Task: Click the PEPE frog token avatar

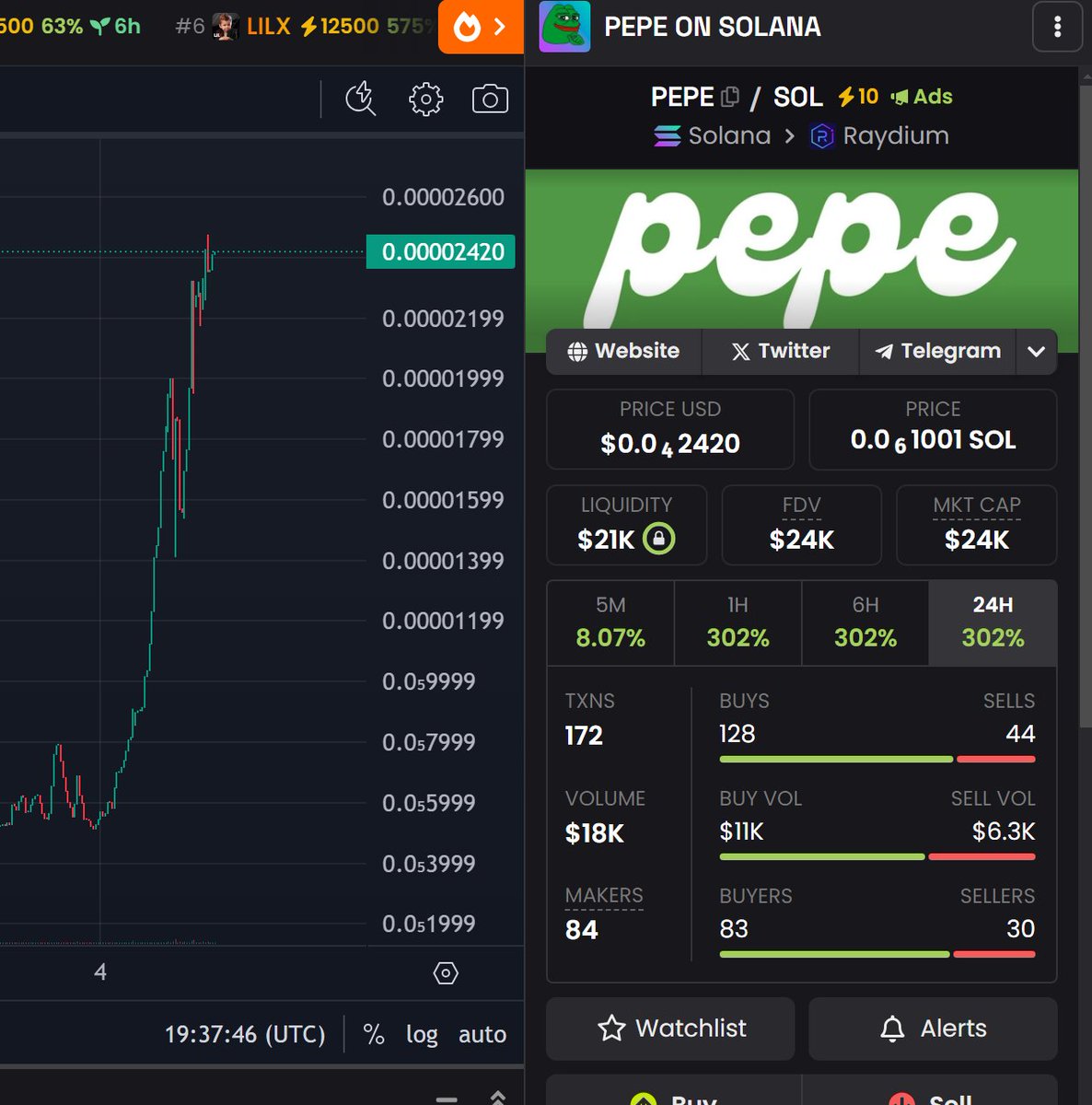Action: [x=564, y=27]
